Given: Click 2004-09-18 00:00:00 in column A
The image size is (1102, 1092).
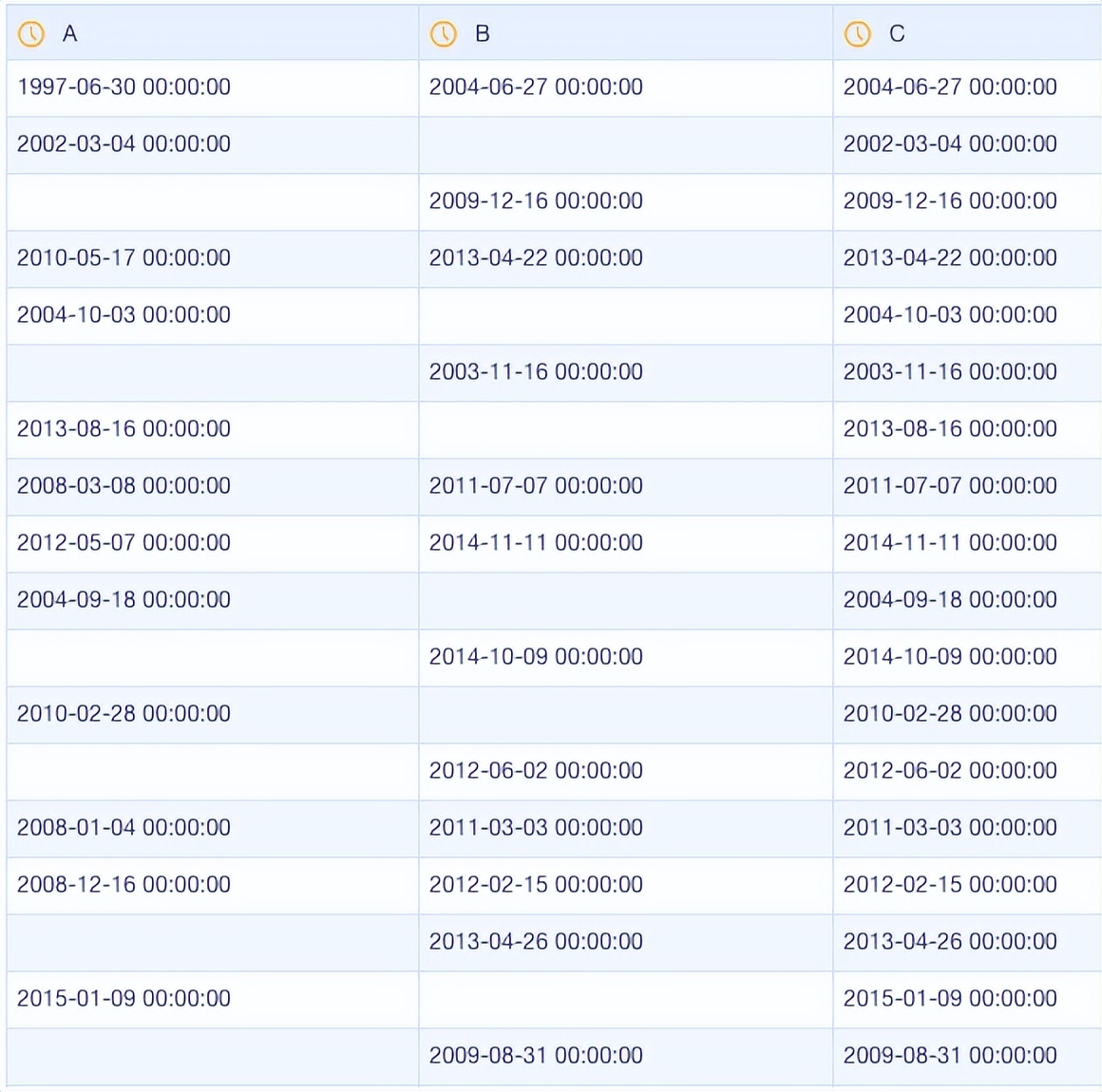Looking at the screenshot, I should tap(123, 599).
